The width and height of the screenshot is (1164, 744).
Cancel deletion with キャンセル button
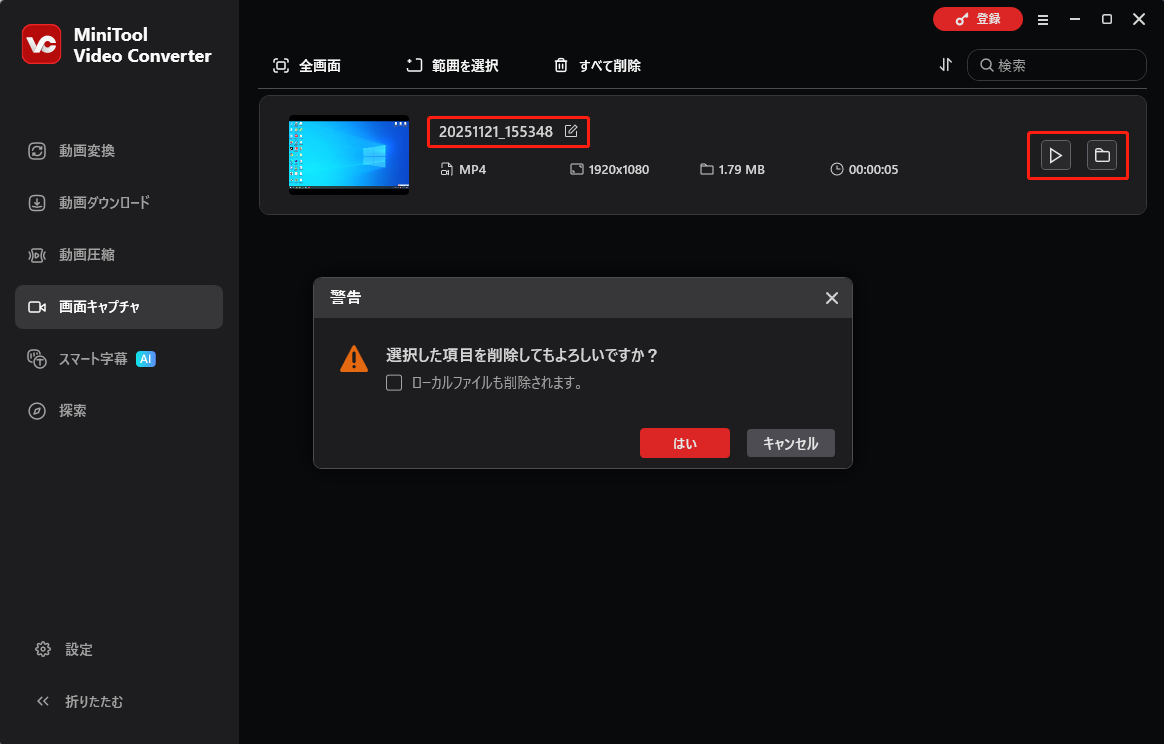click(790, 443)
